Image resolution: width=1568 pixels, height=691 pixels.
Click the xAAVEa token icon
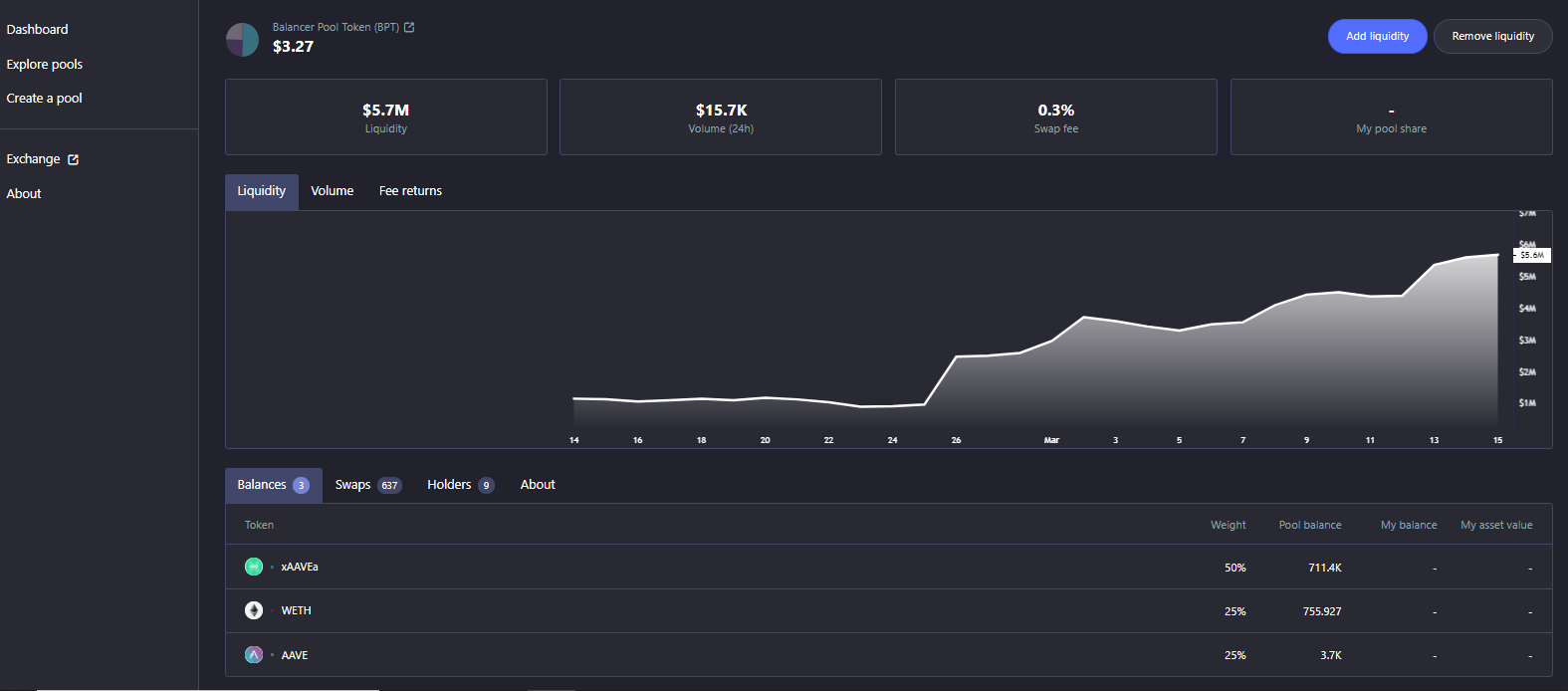pos(254,567)
